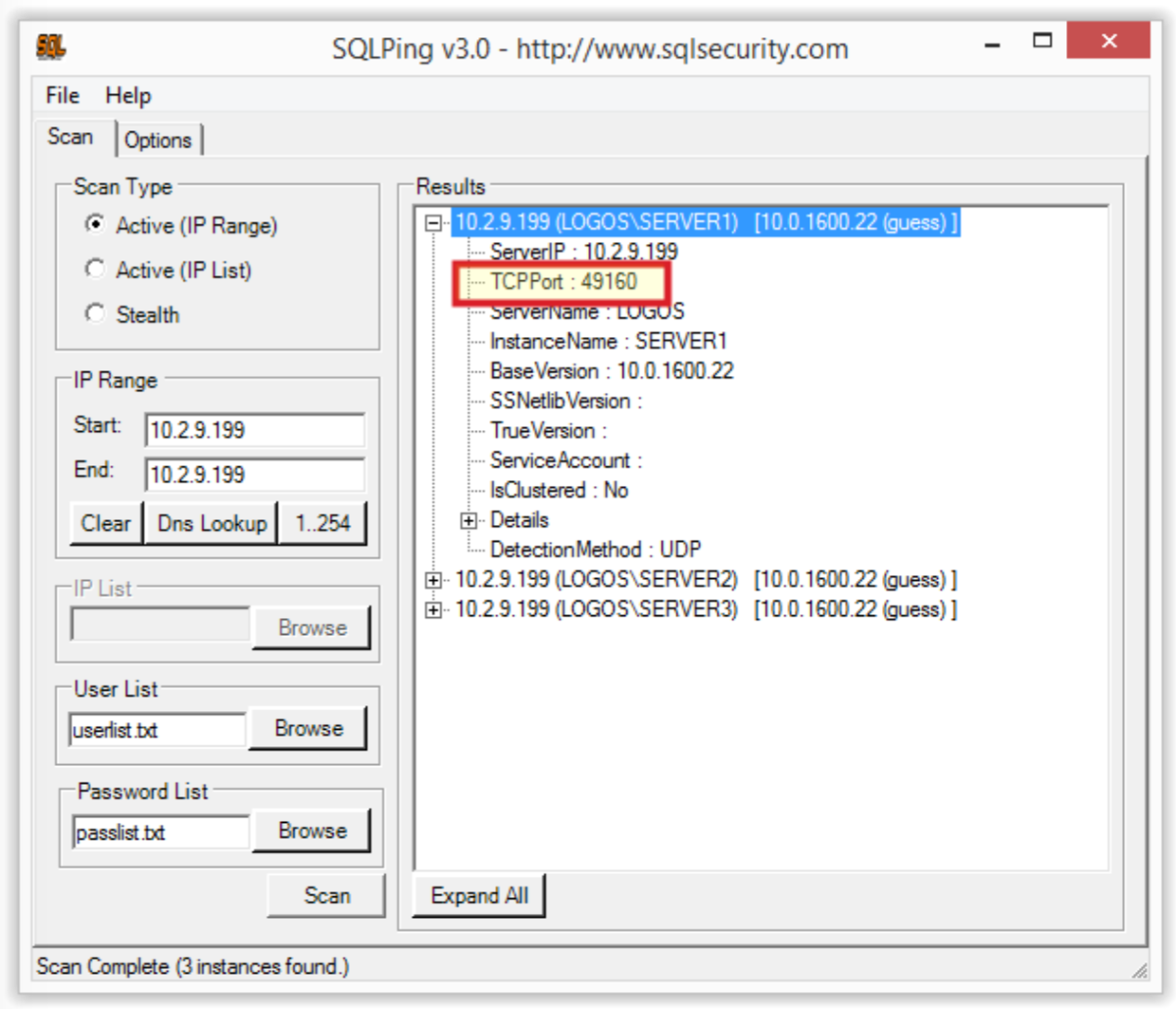Click the Clear button

(106, 523)
